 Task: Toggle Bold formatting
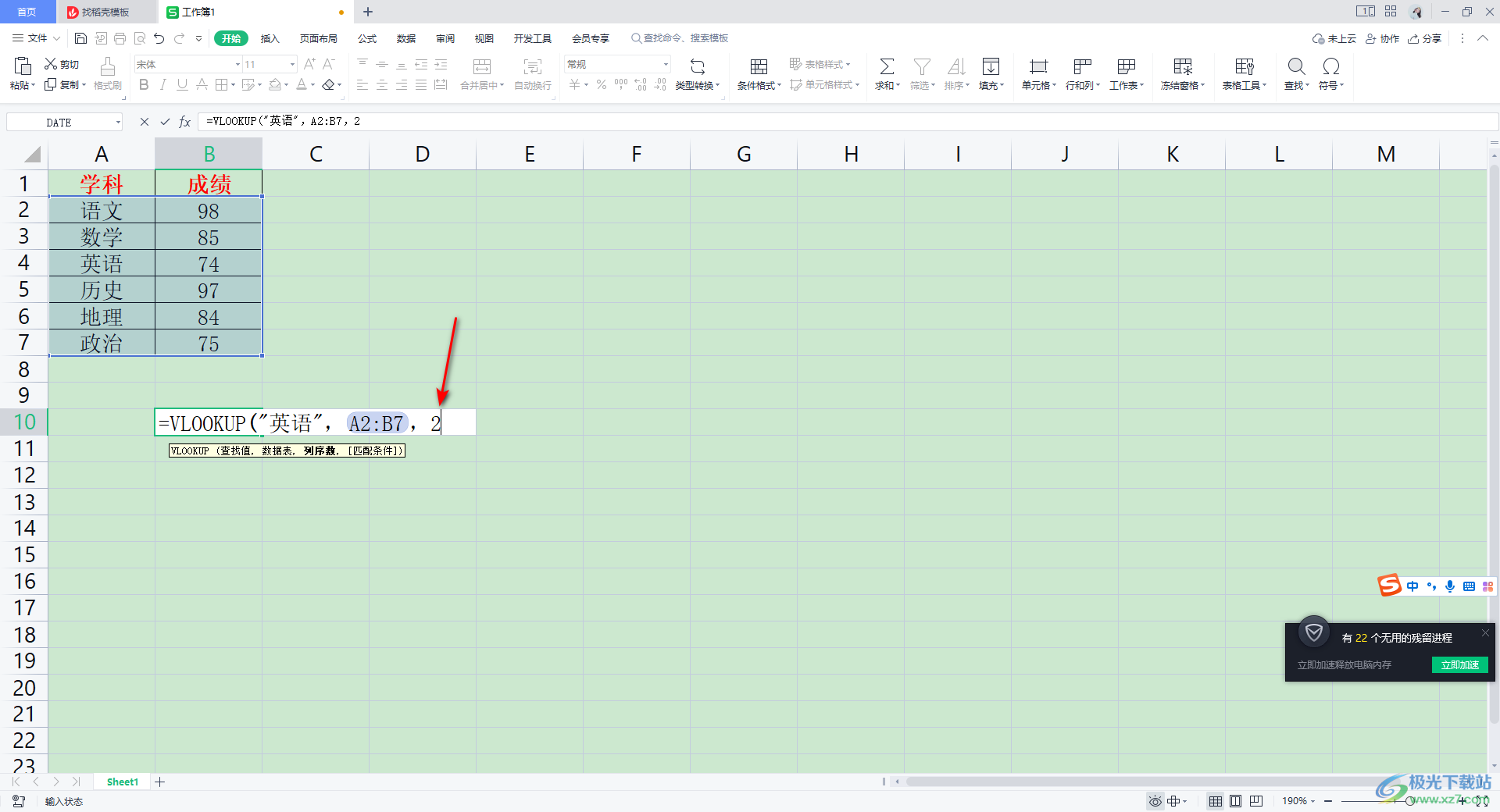tap(144, 84)
